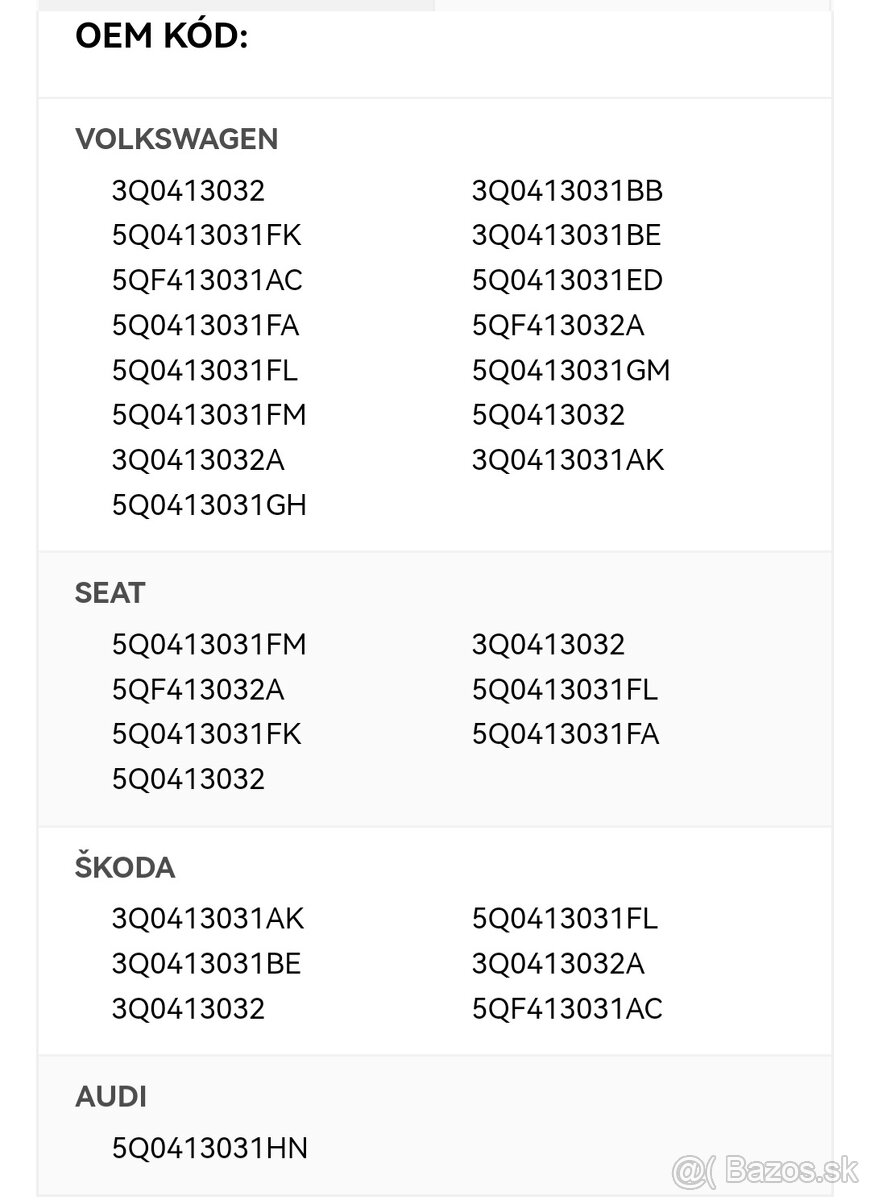Select the OEM KÓD heading
This screenshot has width=870, height=1200.
tap(162, 36)
